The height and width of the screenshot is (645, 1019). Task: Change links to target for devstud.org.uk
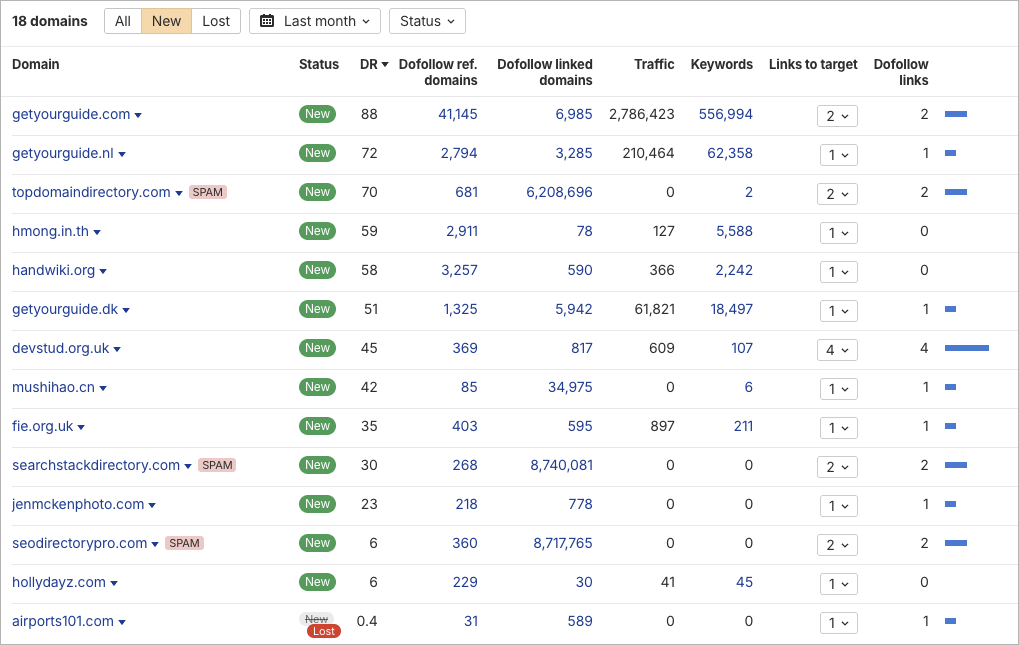point(837,349)
